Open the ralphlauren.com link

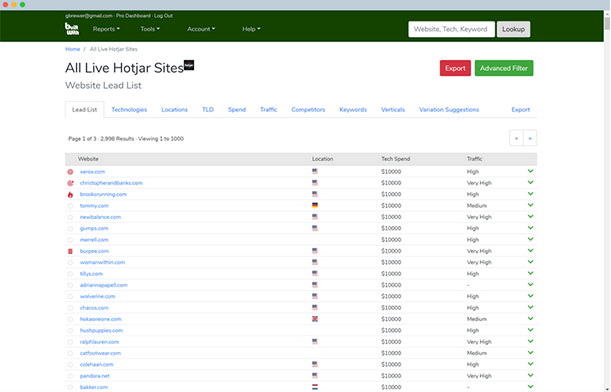99,342
